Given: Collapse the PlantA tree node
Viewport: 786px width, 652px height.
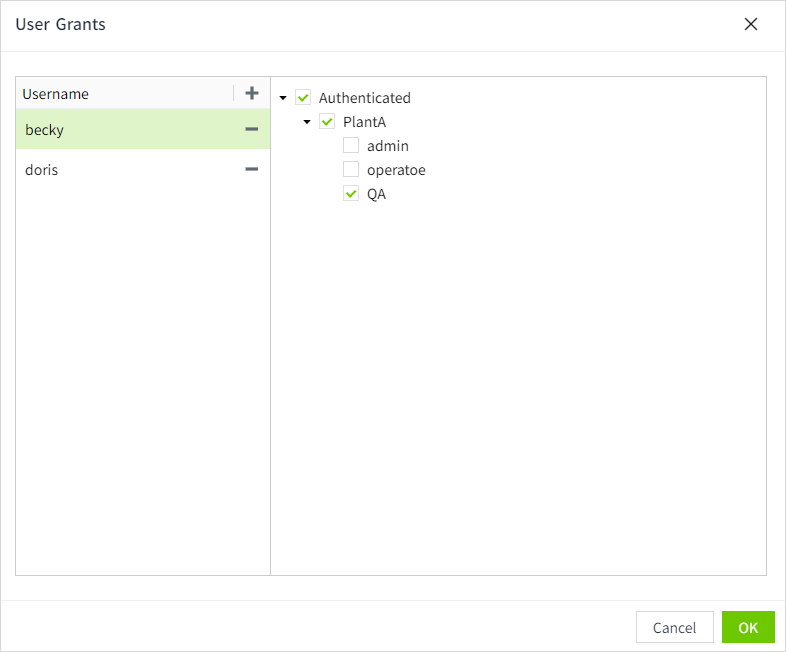Looking at the screenshot, I should tap(308, 122).
